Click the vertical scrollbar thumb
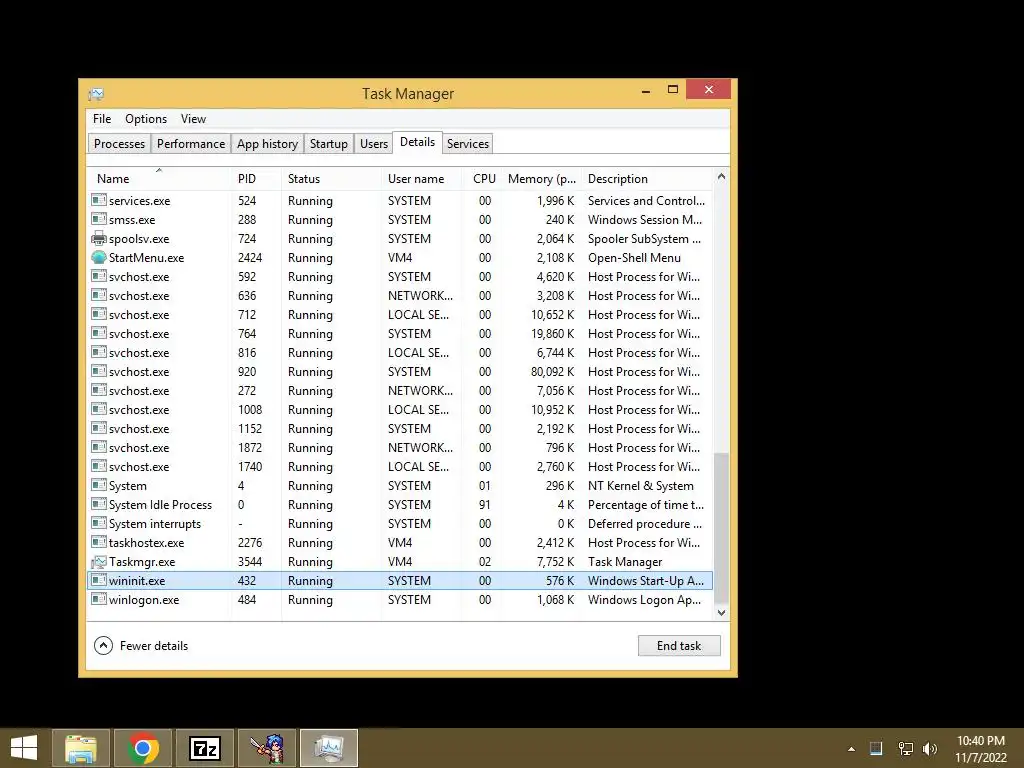The height and width of the screenshot is (768, 1024). click(x=721, y=528)
